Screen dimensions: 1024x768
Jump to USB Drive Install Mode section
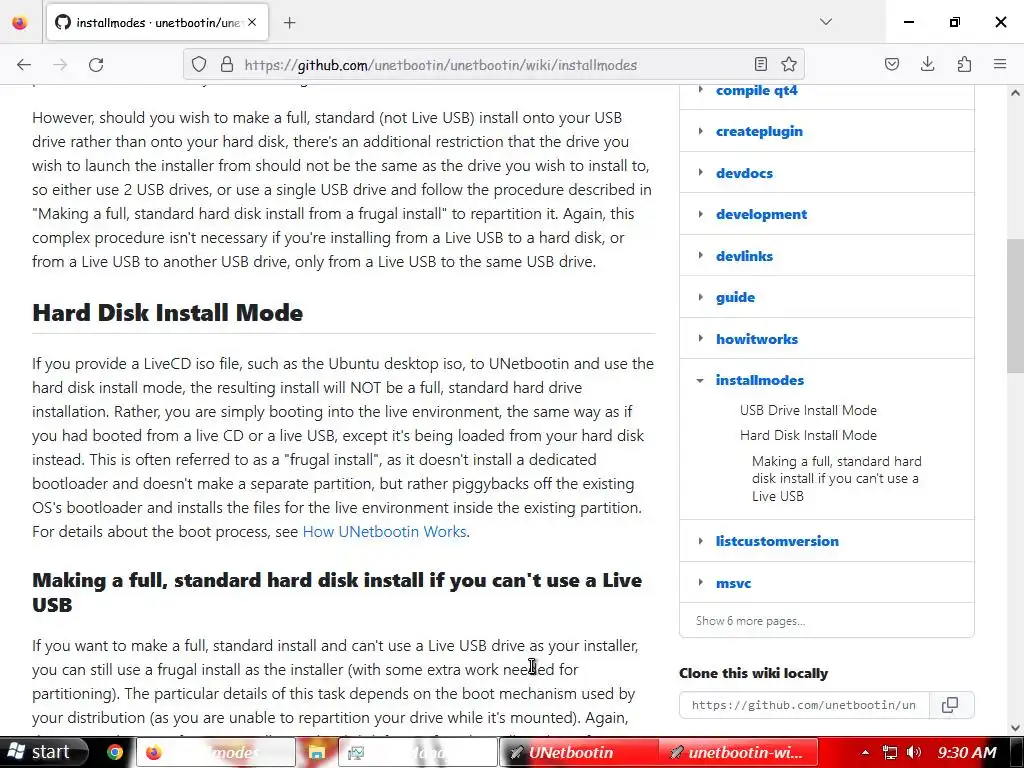click(808, 410)
